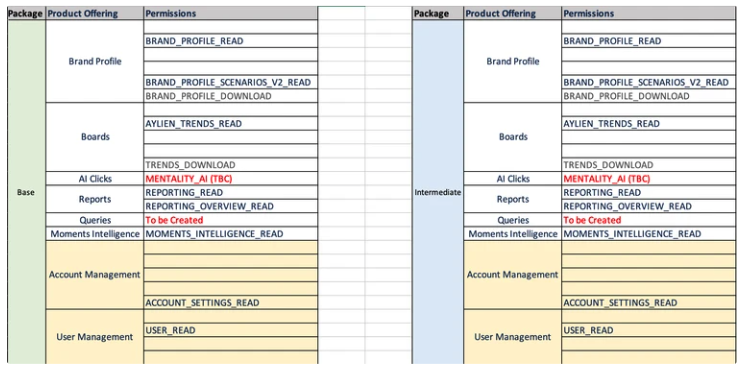The width and height of the screenshot is (744, 369).
Task: Click red MENTALITY_AI (TBC) in Intermediate table
Action: pos(649,179)
